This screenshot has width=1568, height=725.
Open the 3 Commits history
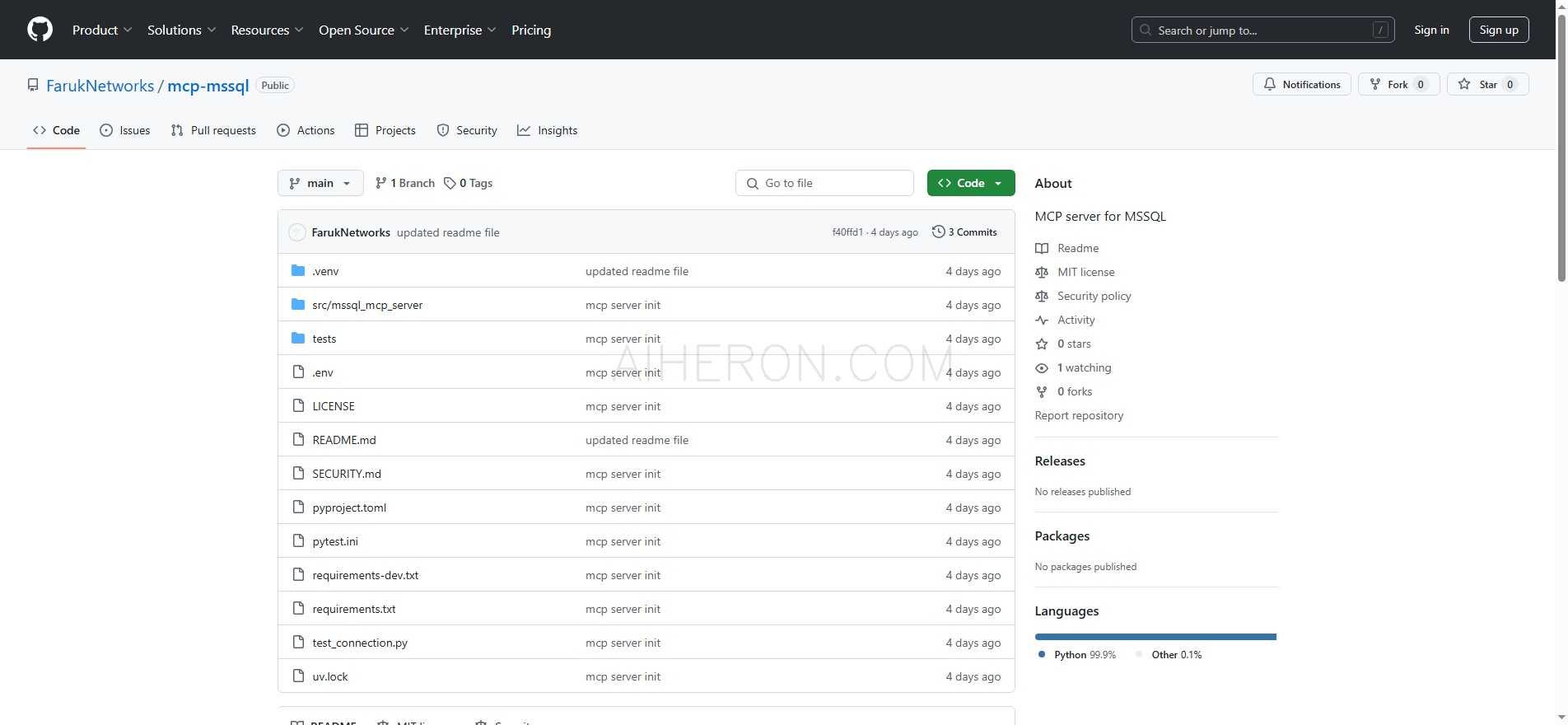tap(964, 232)
